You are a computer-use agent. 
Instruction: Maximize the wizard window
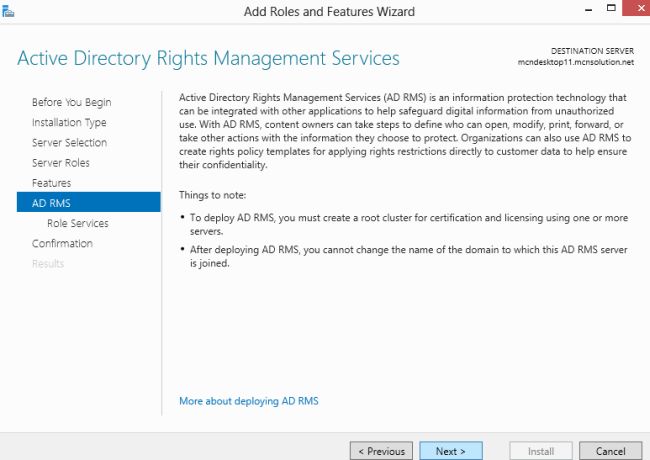click(611, 8)
